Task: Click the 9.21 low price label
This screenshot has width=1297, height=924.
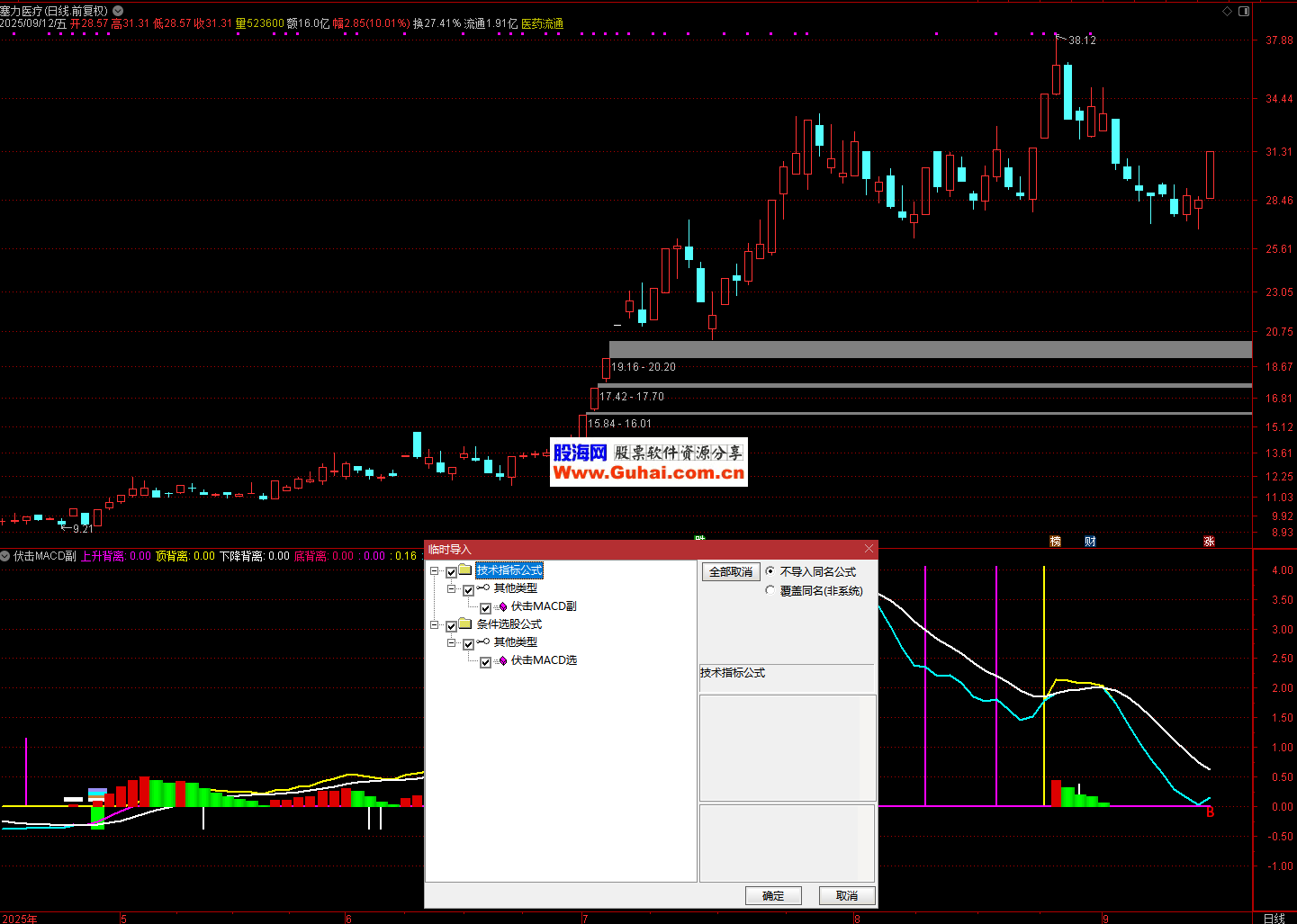Action: pyautogui.click(x=83, y=529)
